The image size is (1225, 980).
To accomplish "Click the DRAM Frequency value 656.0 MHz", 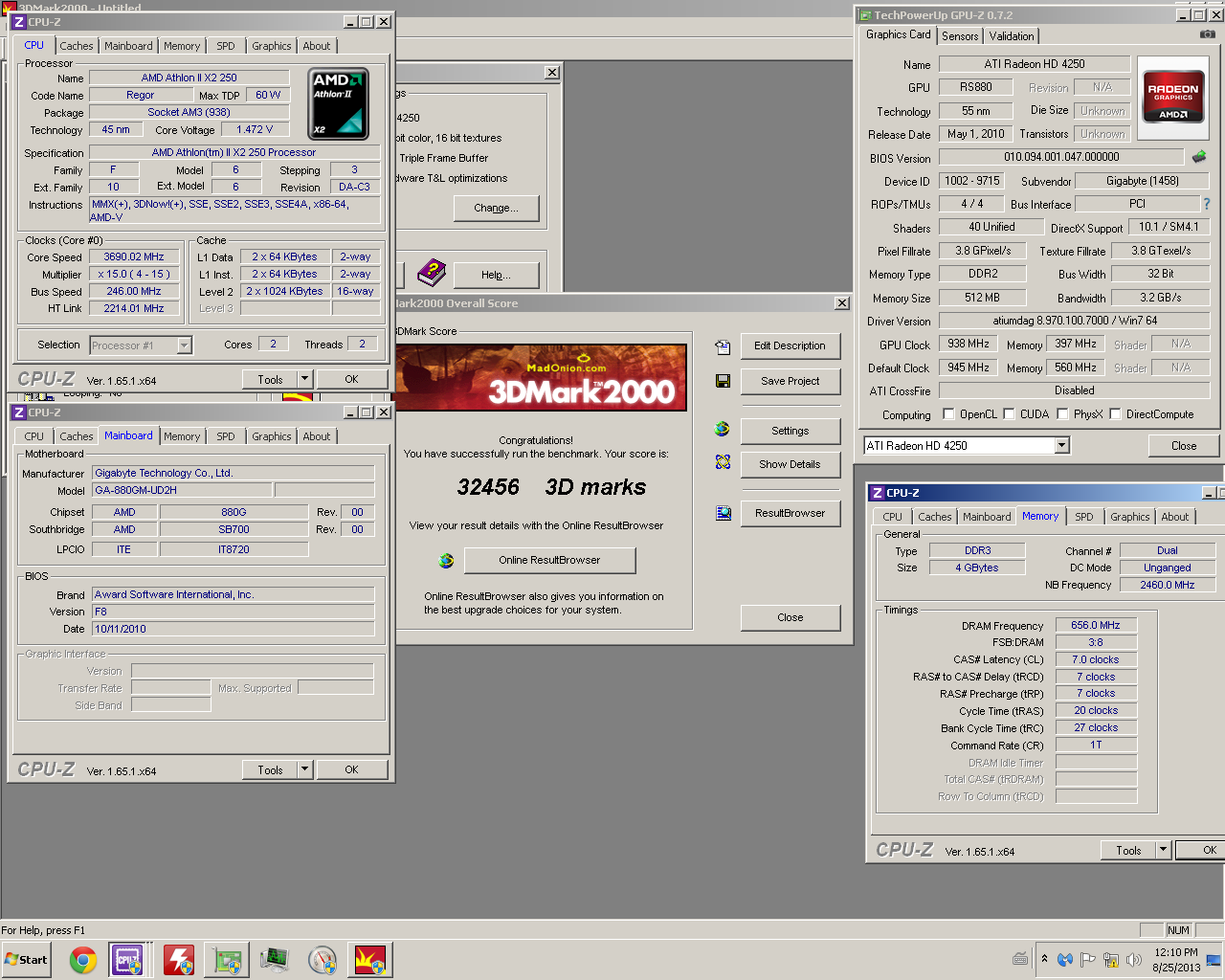I will pyautogui.click(x=1096, y=625).
